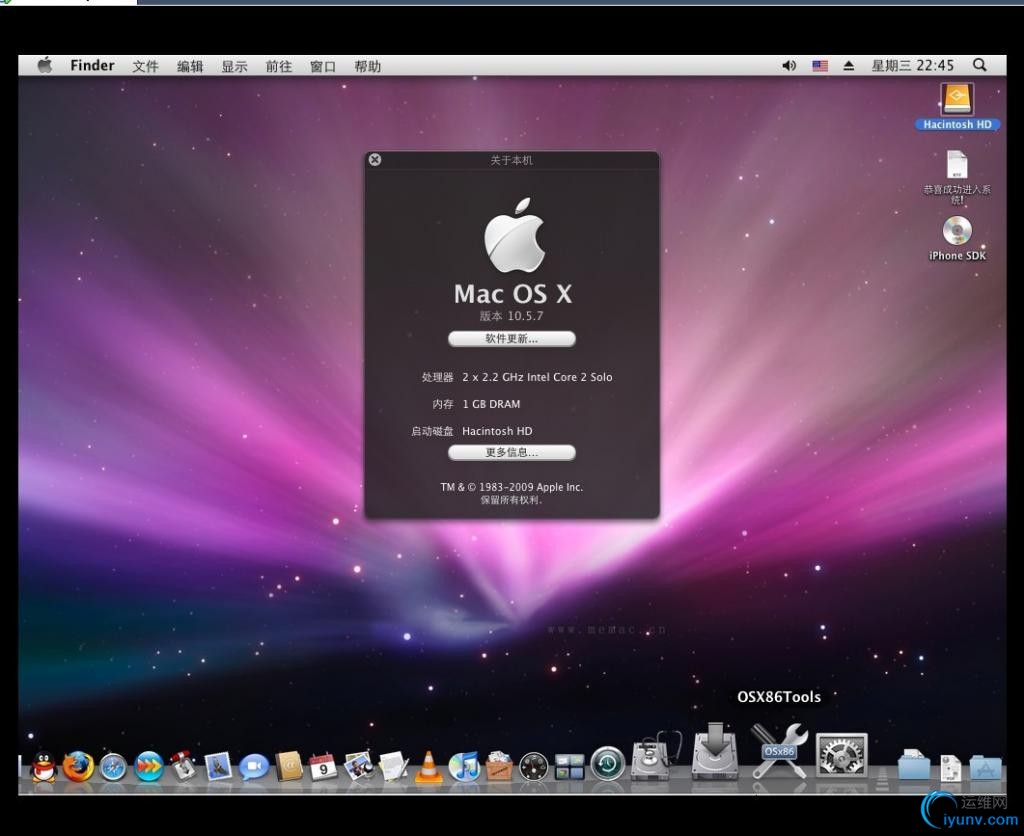Open System Preferences gear icon
The width and height of the screenshot is (1024, 836).
pyautogui.click(x=842, y=756)
